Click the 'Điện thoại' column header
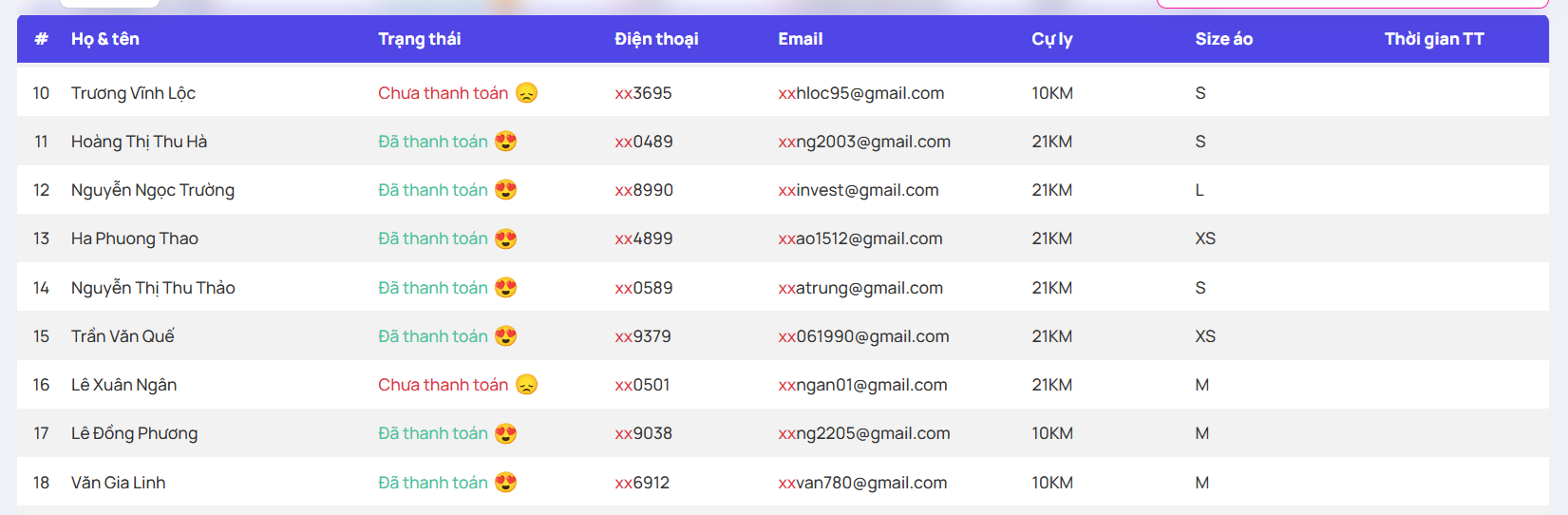The image size is (1568, 515). click(656, 39)
